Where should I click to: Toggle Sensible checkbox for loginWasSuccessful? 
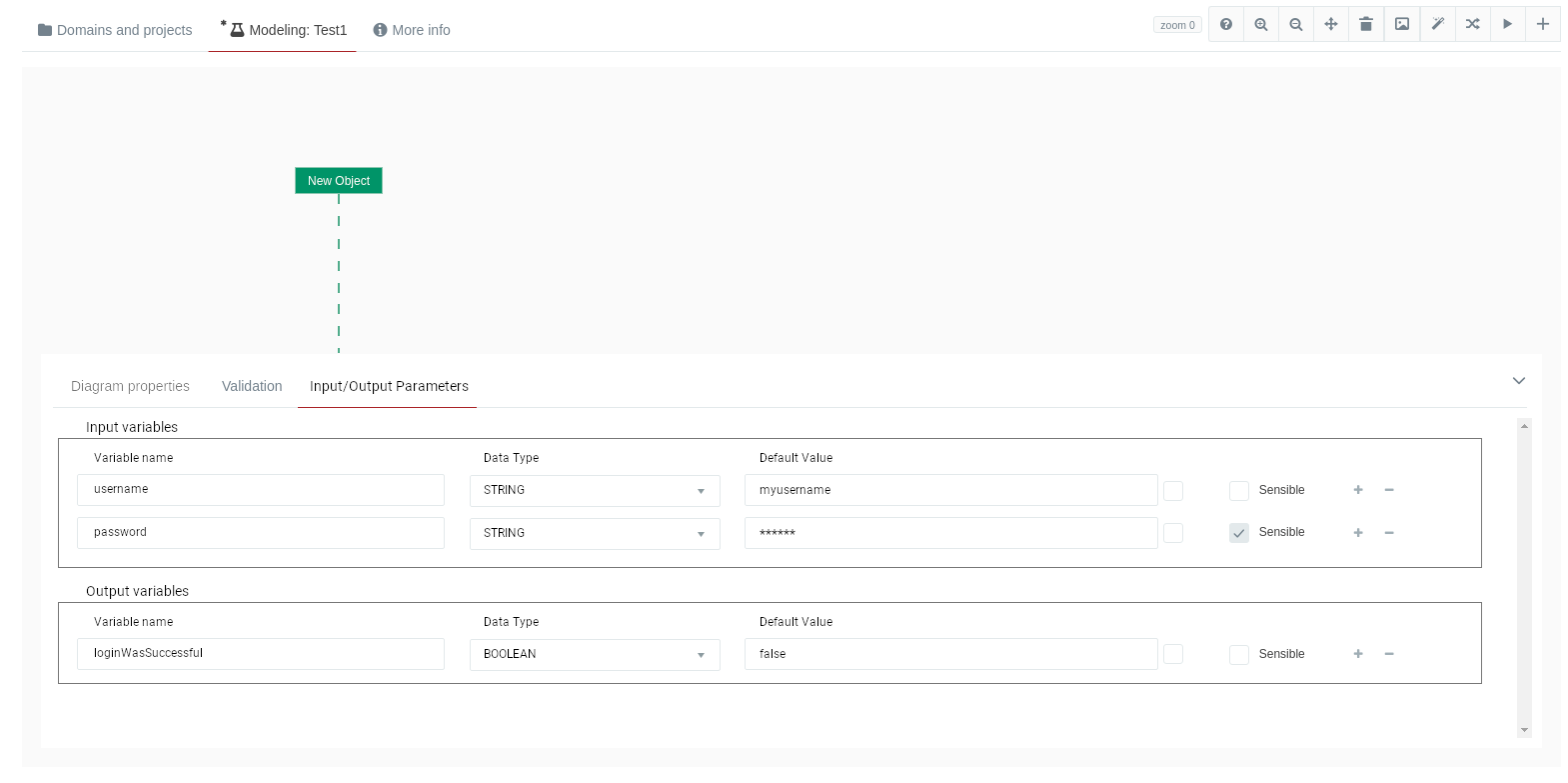coord(1239,655)
